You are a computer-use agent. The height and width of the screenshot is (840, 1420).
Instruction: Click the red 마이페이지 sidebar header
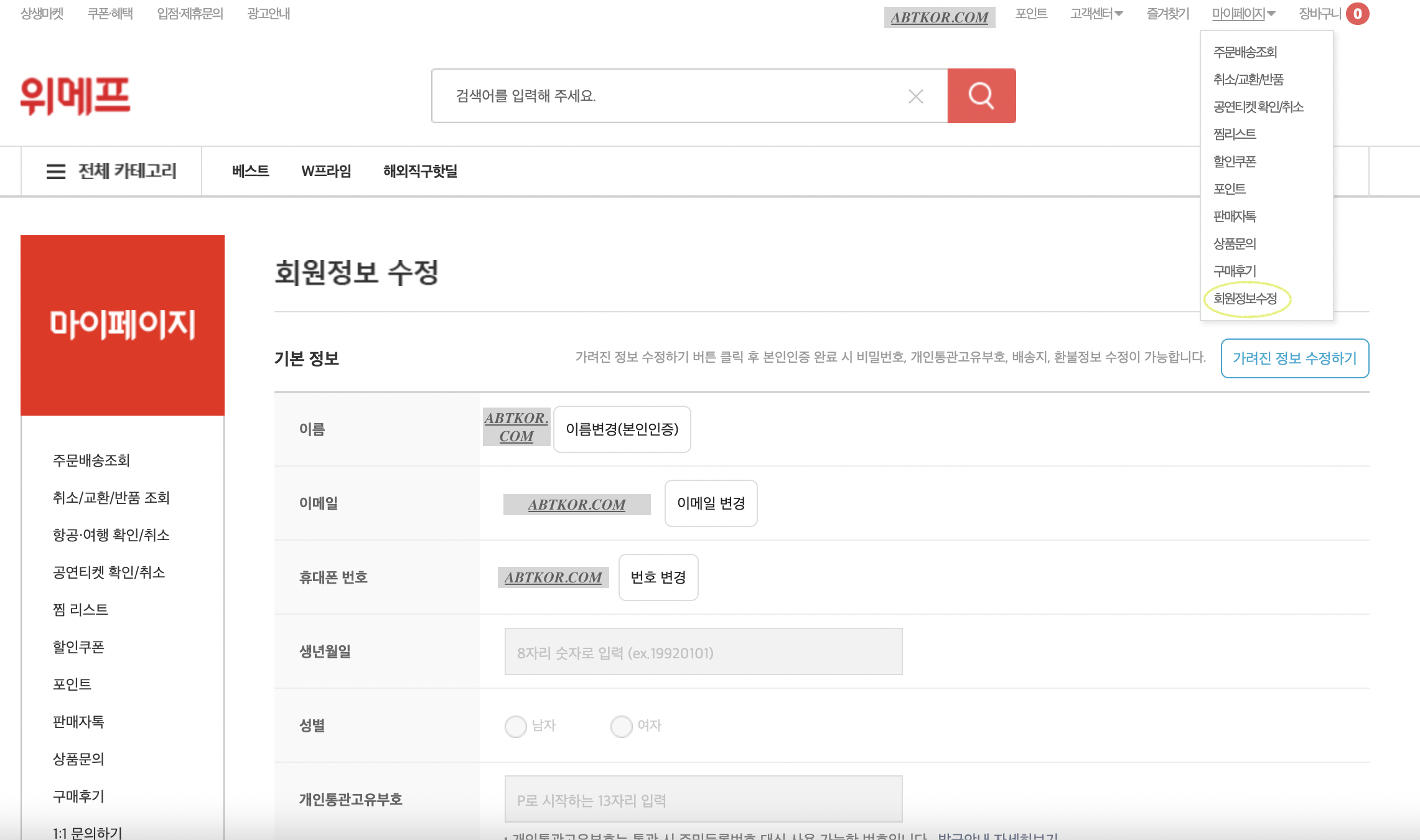pos(123,325)
